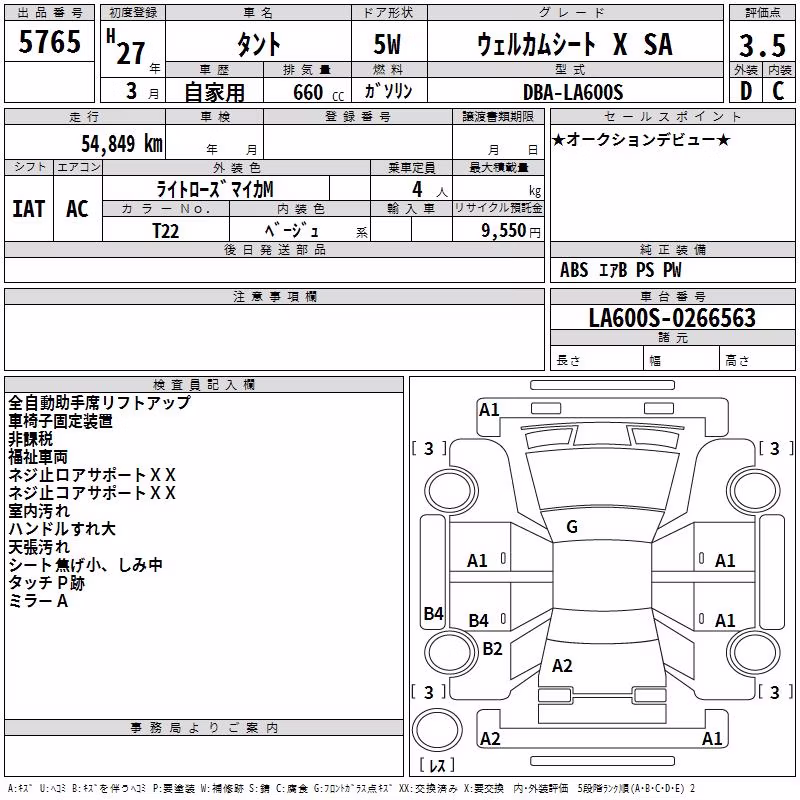Click inspector note 車椅子固定装置
The height and width of the screenshot is (800, 800).
tap(61, 421)
